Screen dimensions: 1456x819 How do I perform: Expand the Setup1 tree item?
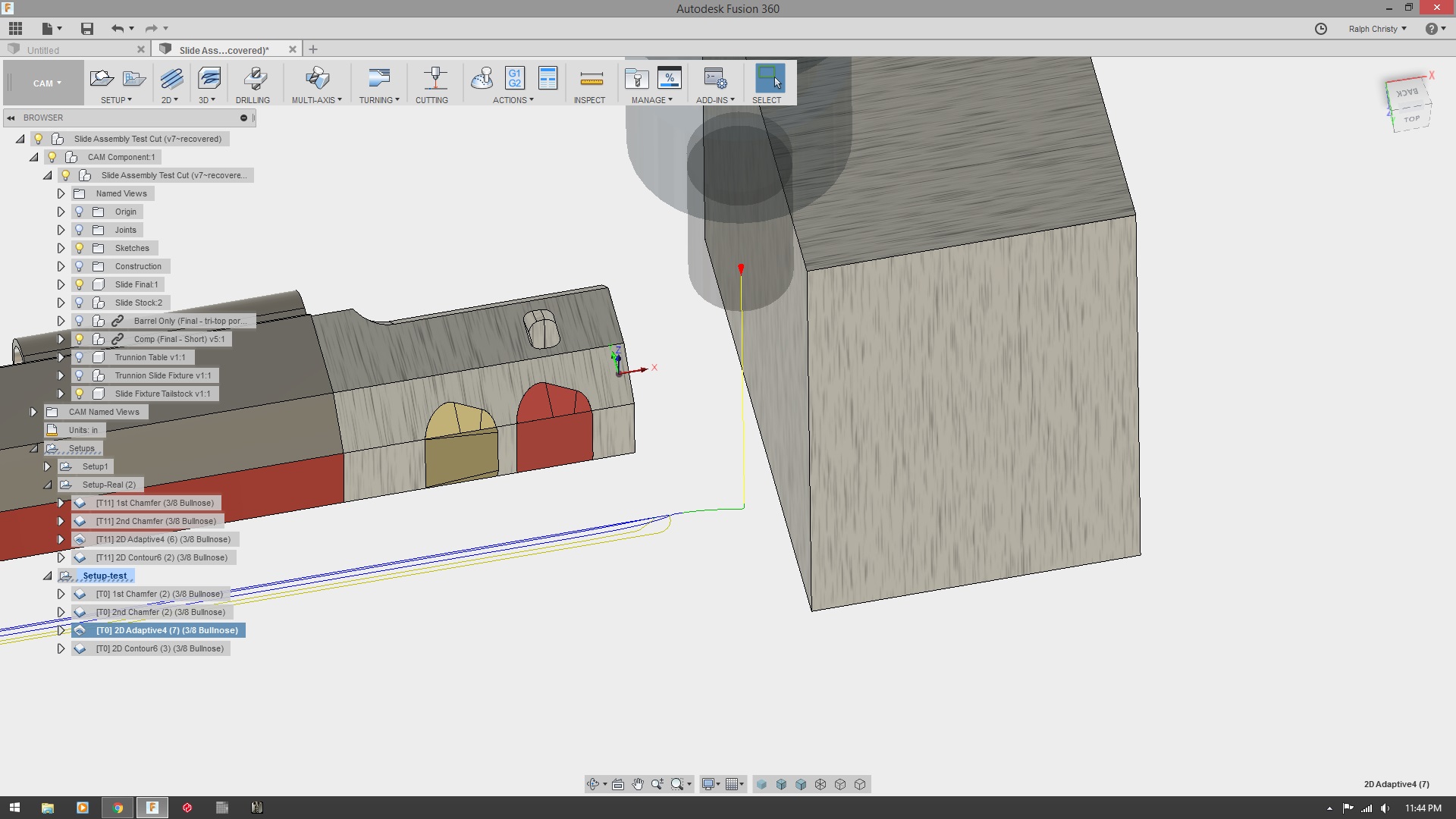(48, 466)
